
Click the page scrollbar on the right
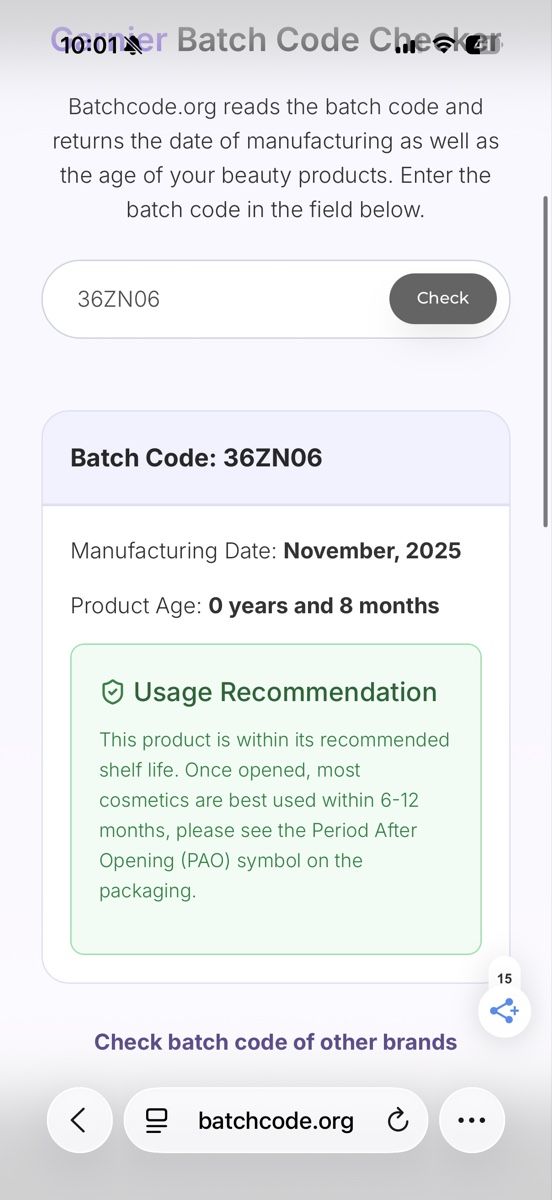point(545,360)
